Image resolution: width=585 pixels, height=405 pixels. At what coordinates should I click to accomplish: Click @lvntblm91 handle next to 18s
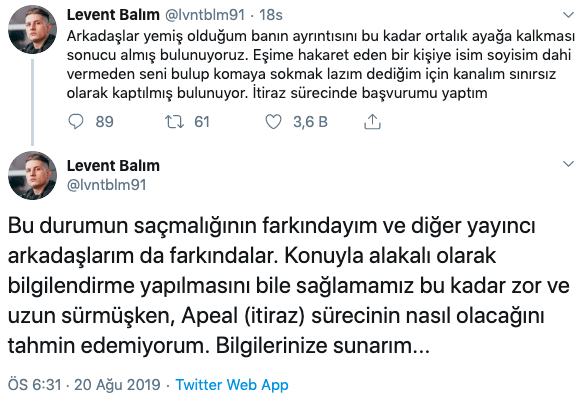tap(204, 15)
